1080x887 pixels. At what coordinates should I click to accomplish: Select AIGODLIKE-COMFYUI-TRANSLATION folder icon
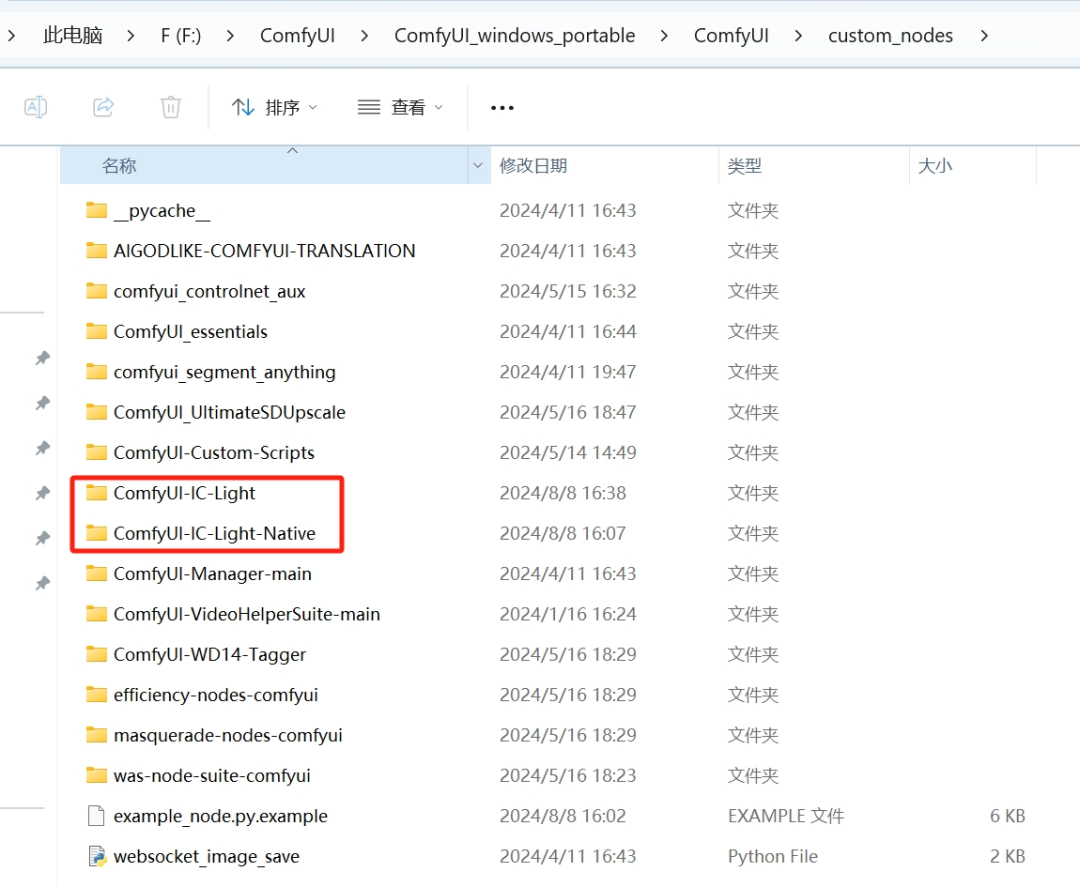tap(96, 250)
